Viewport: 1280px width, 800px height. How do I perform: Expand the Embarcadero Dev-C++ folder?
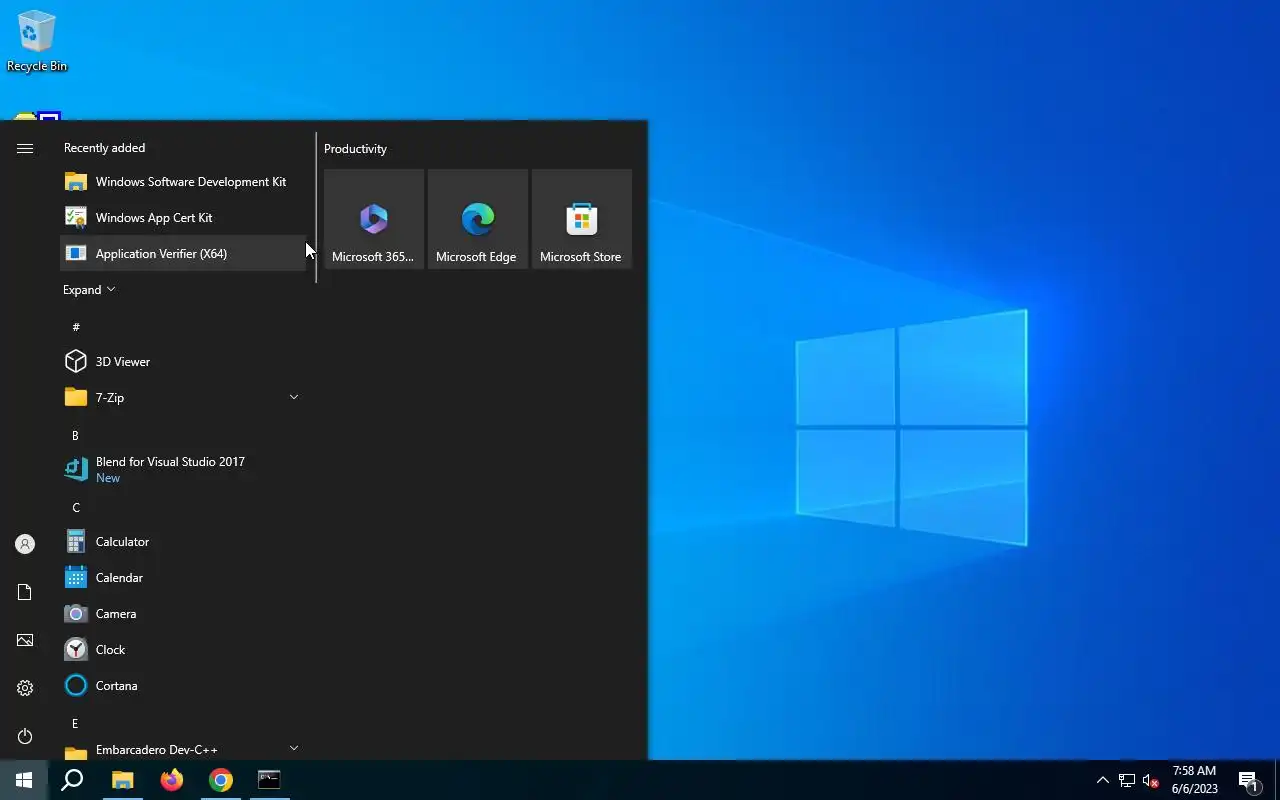pos(183,750)
